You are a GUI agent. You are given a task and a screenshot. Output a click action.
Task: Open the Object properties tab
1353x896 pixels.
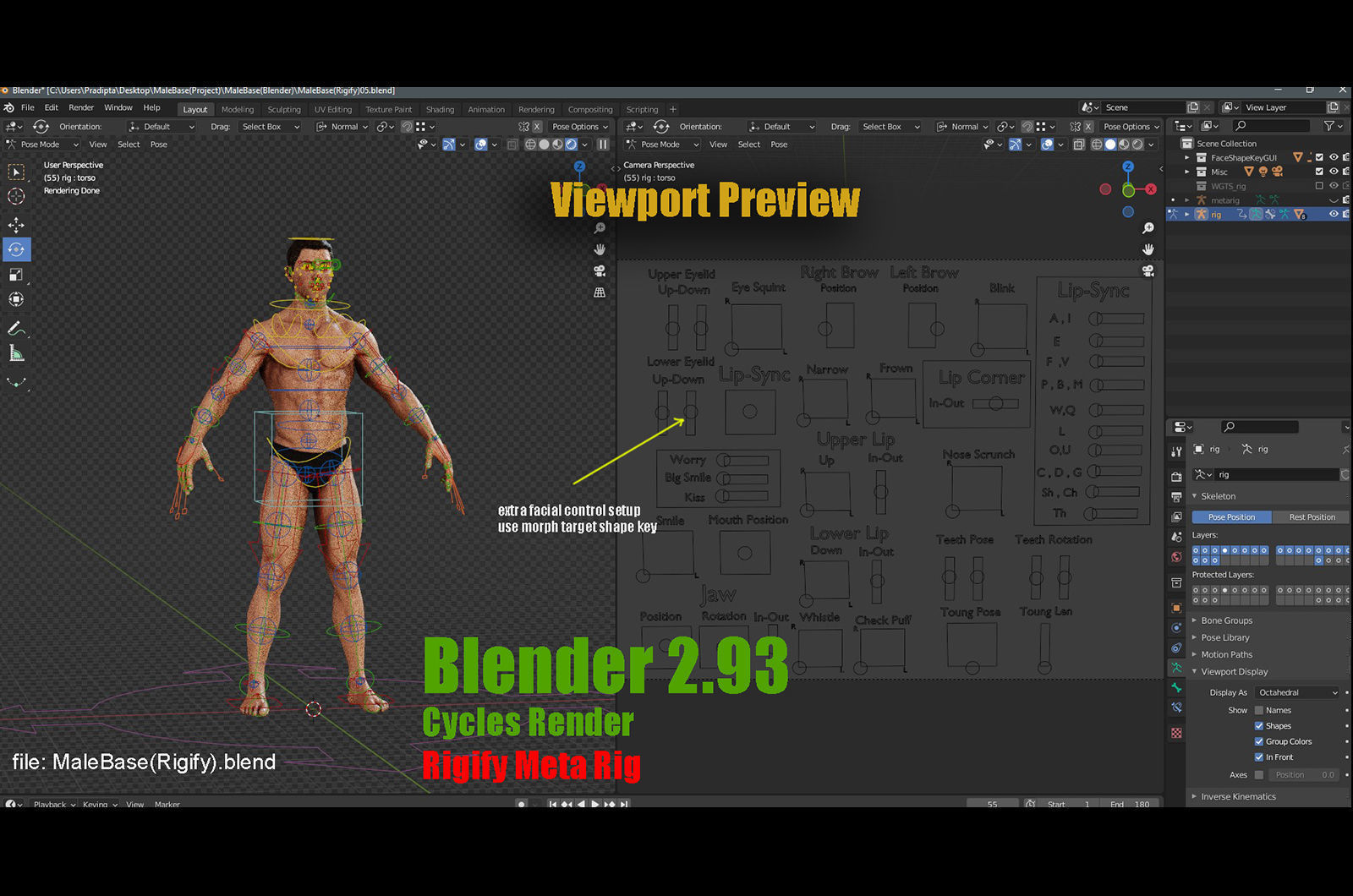[x=1176, y=608]
